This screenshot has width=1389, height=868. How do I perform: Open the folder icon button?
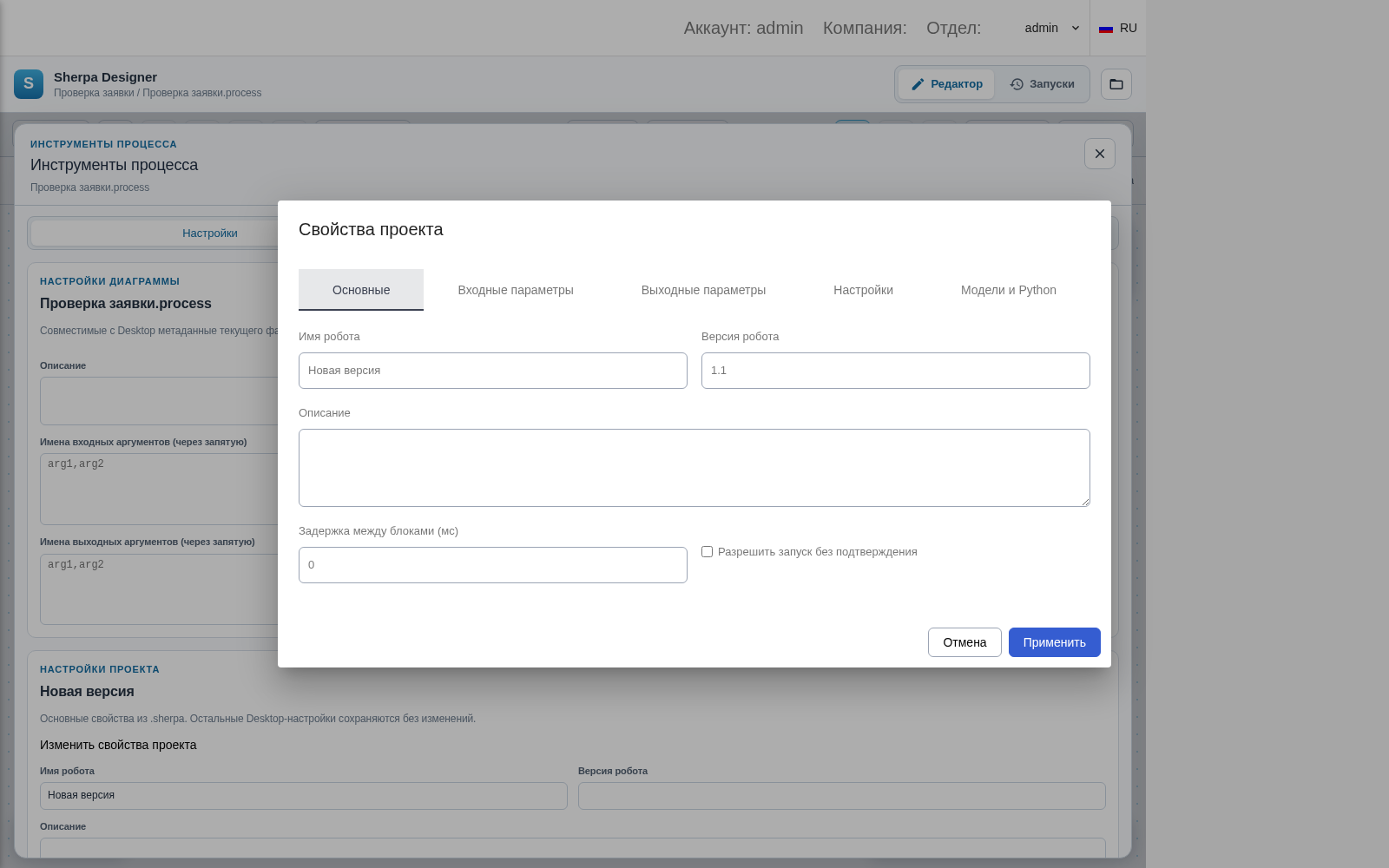tap(1116, 84)
